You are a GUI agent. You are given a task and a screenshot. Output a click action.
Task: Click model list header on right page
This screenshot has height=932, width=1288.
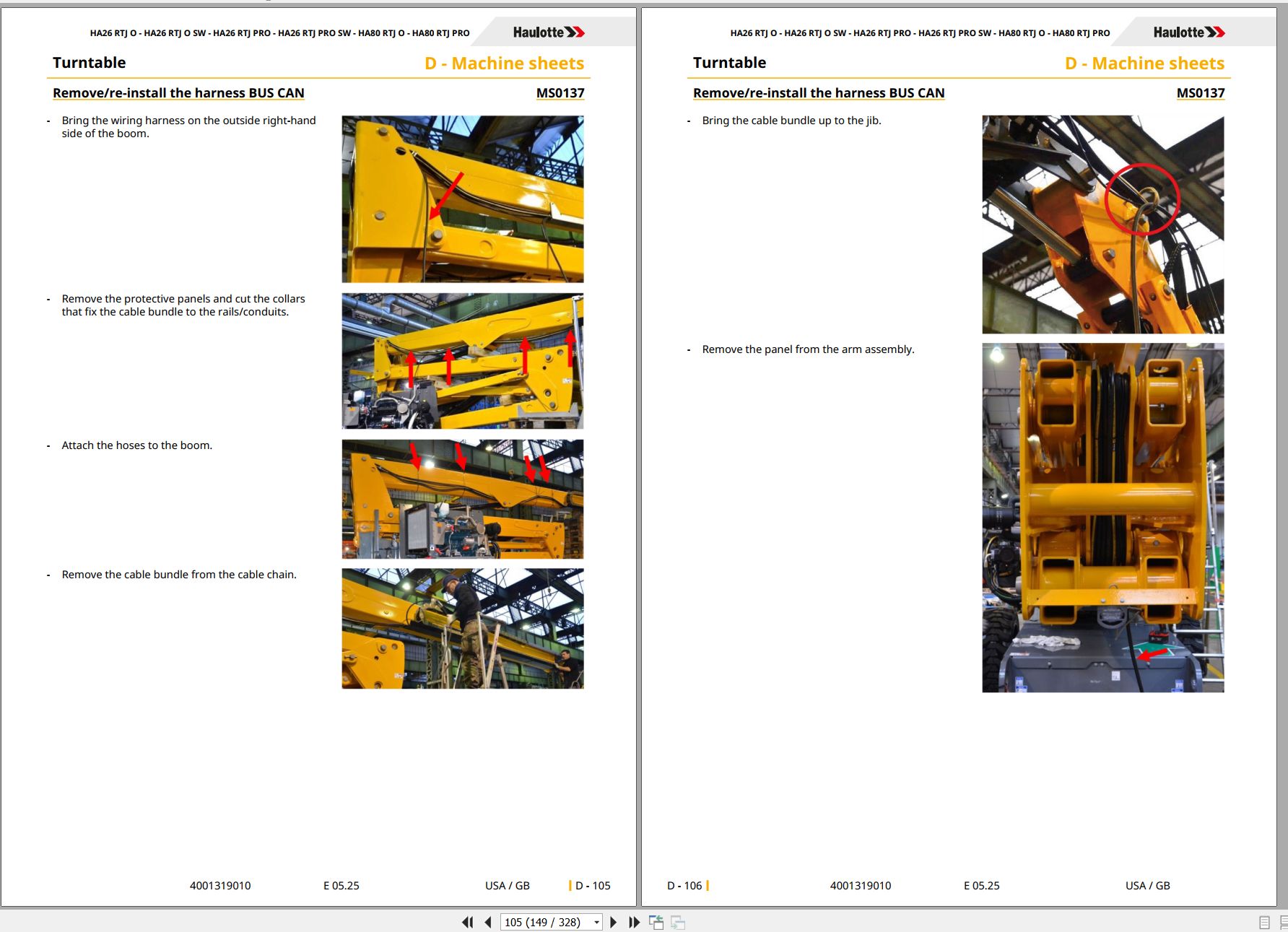coord(921,33)
